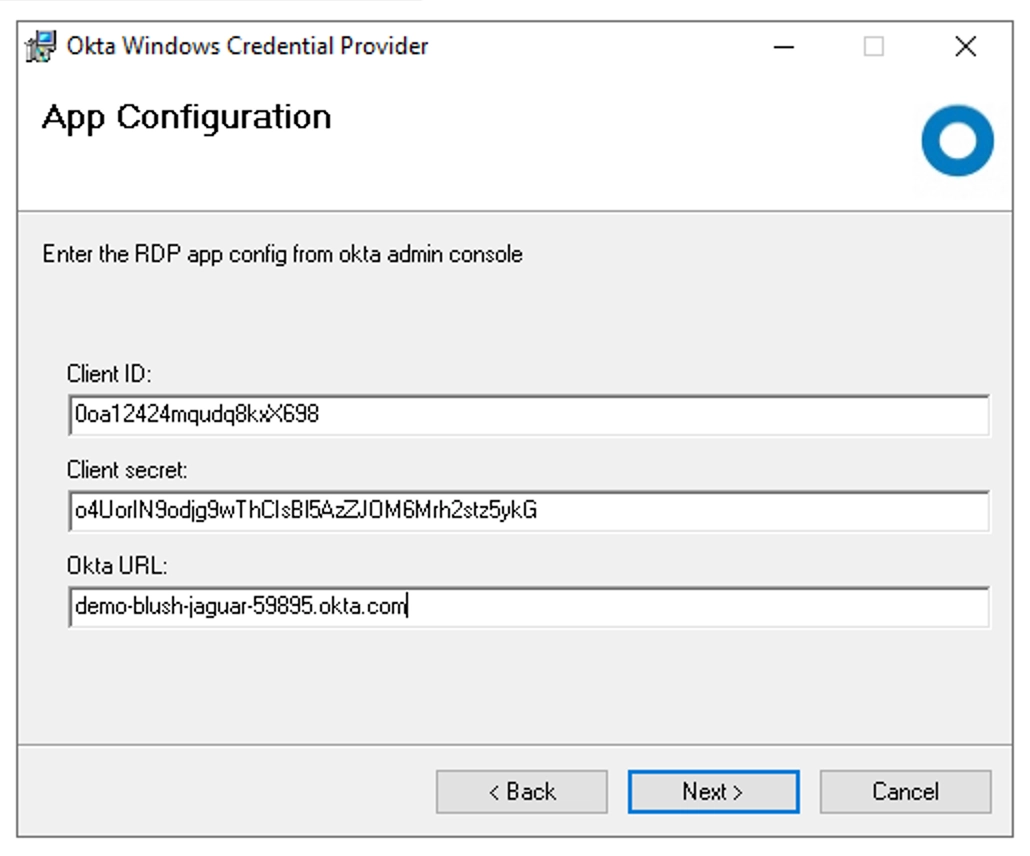Click the window title 'Okta Windows Credential Provider'
Viewport: 1030px width, 856px height.
tap(247, 46)
